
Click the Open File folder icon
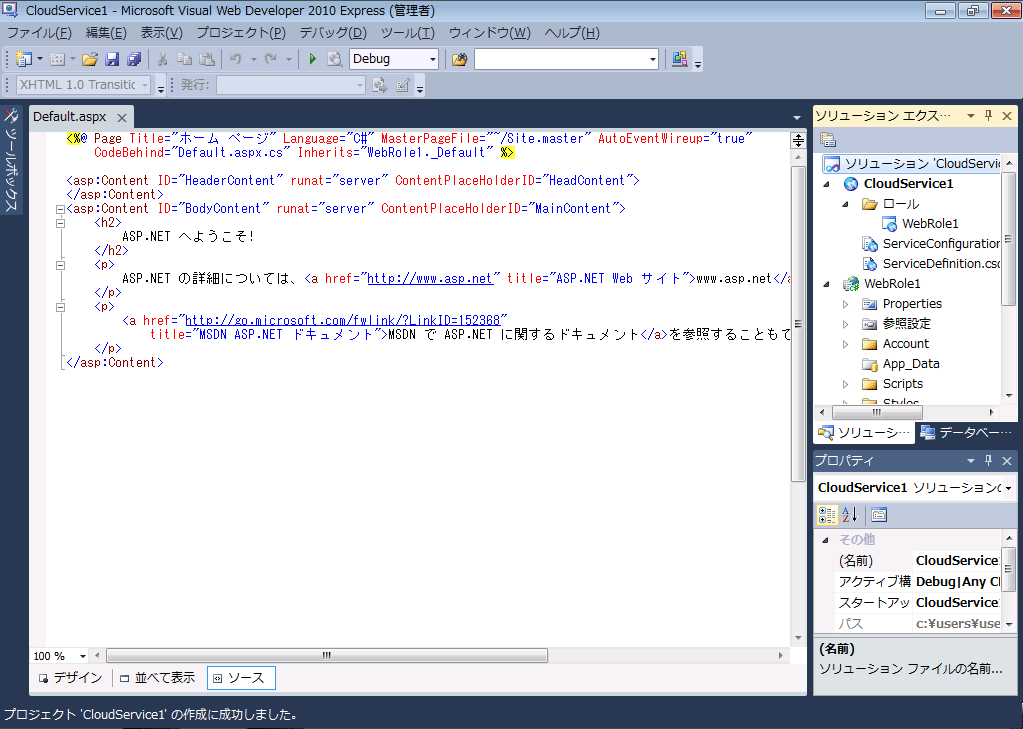90,59
